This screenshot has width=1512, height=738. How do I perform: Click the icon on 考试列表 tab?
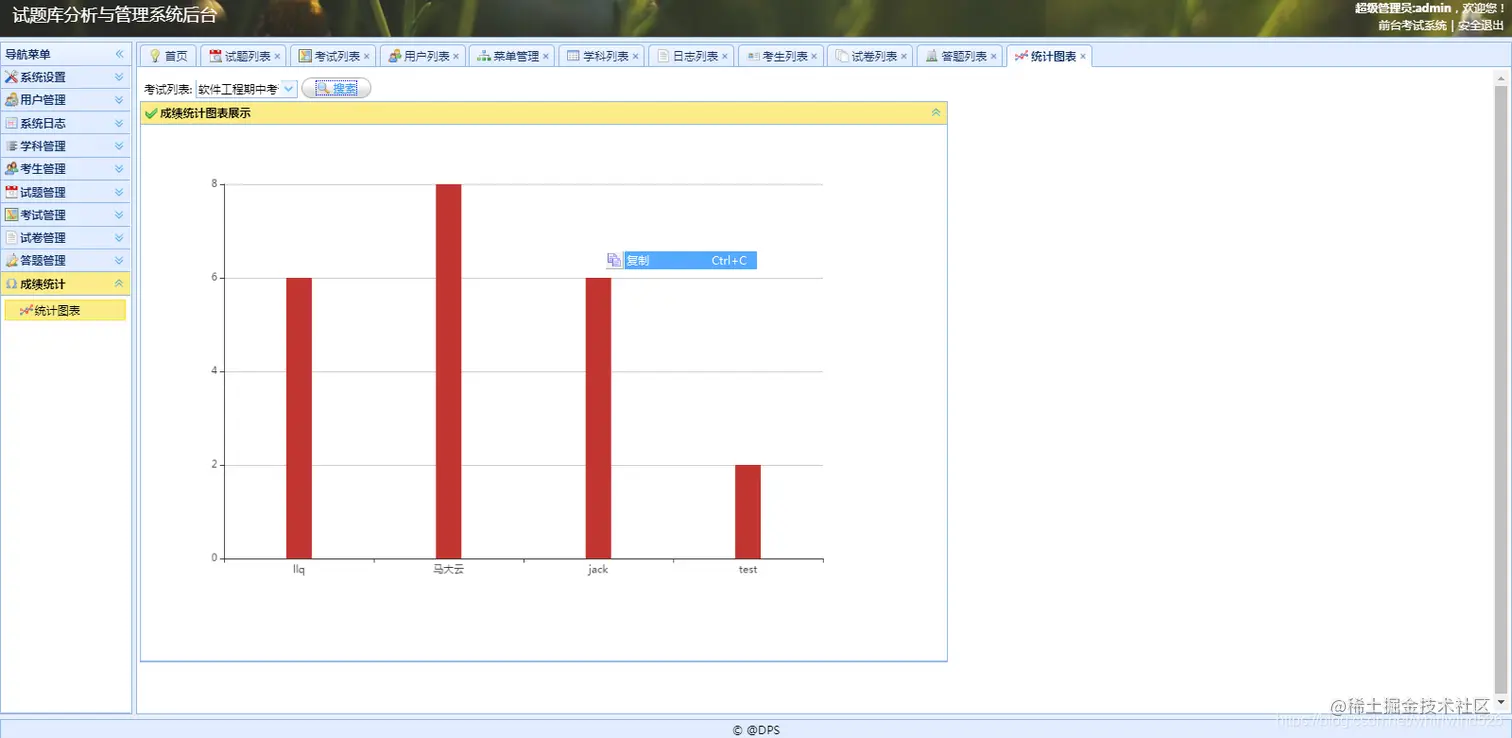[305, 56]
